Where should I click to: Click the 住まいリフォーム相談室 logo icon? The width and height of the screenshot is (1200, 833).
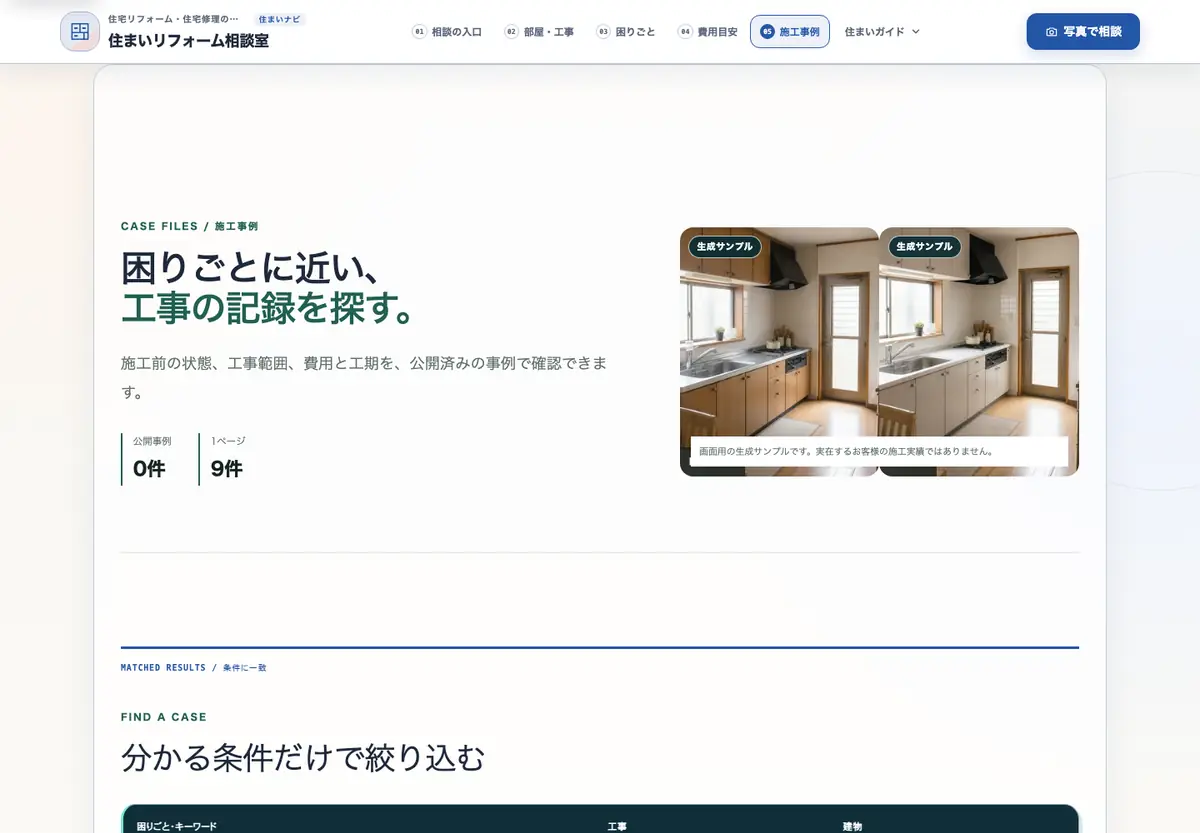[80, 31]
